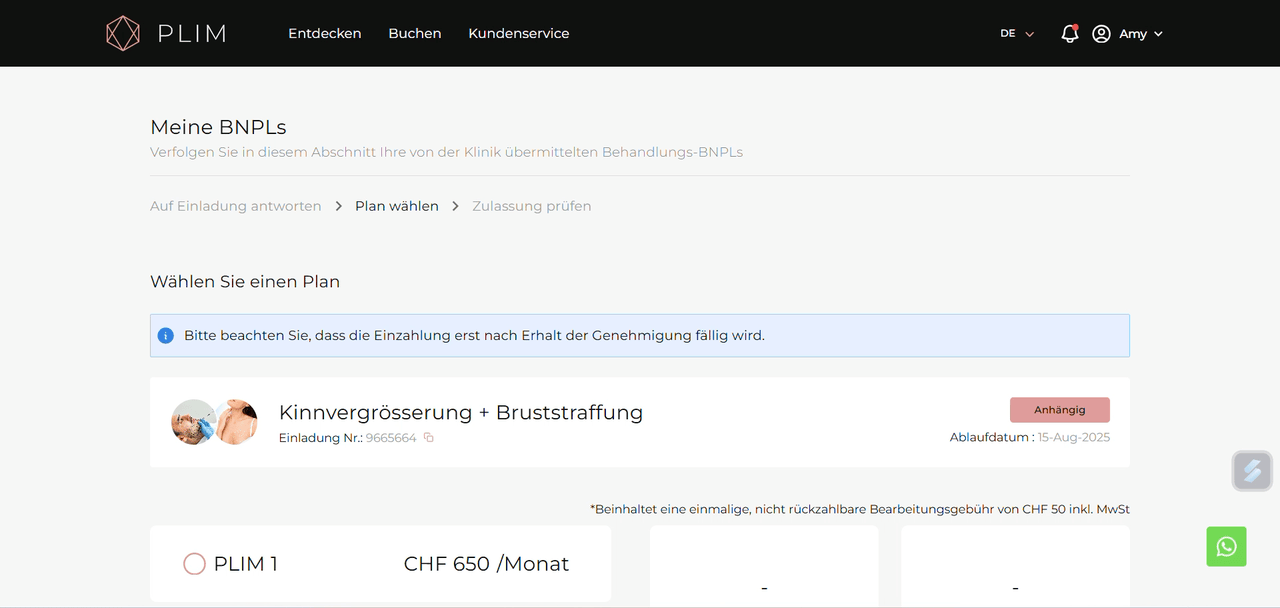This screenshot has height=608, width=1280.
Task: Click the PLIM diamond logo icon
Action: point(123,33)
